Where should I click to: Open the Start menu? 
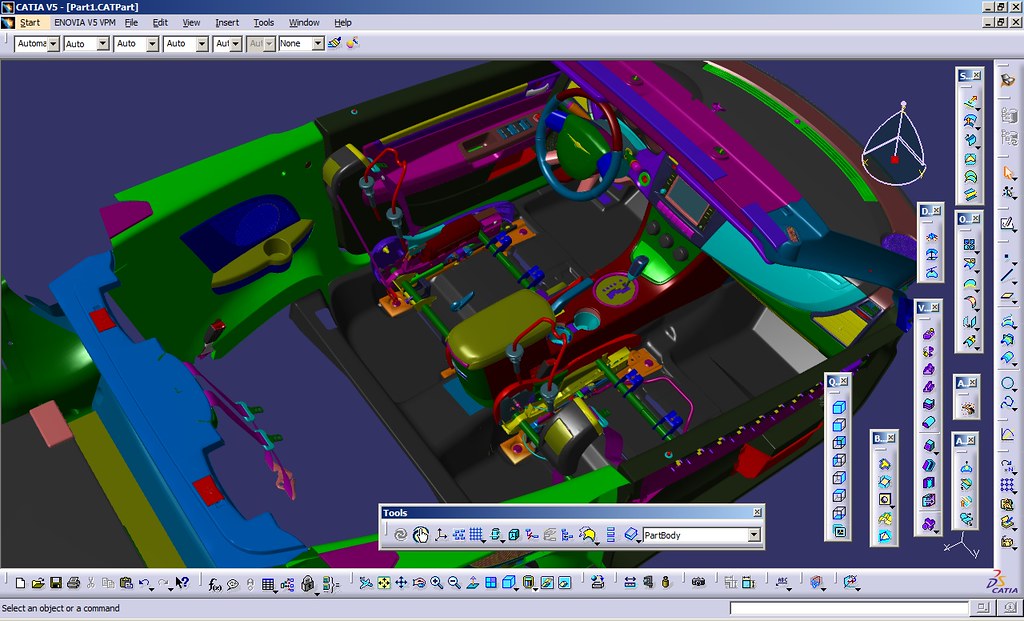tap(30, 22)
